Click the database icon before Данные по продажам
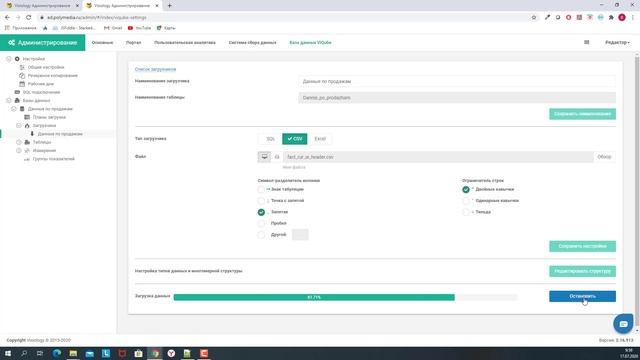 [22, 109]
